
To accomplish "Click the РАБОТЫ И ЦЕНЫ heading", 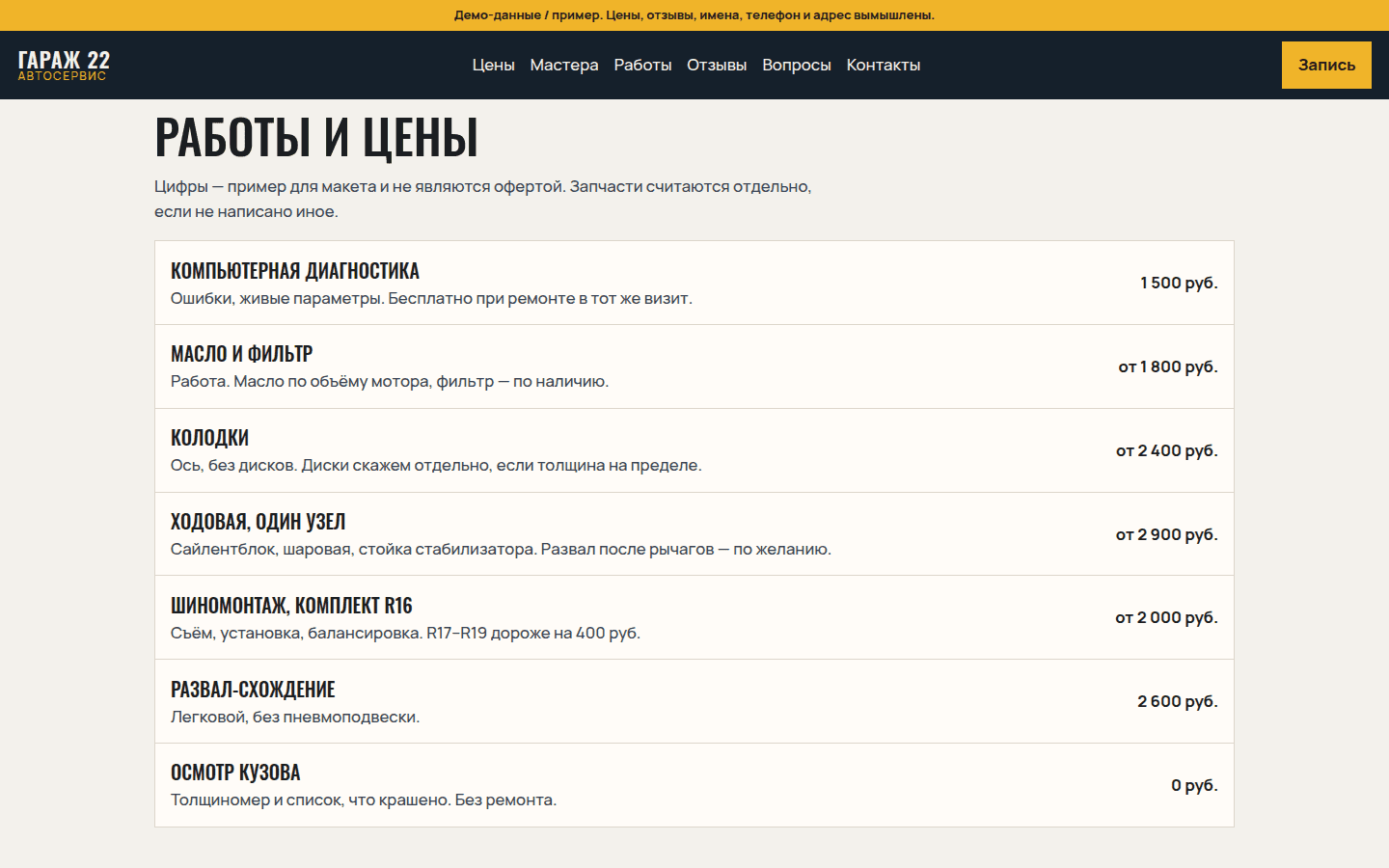I will 316,136.
